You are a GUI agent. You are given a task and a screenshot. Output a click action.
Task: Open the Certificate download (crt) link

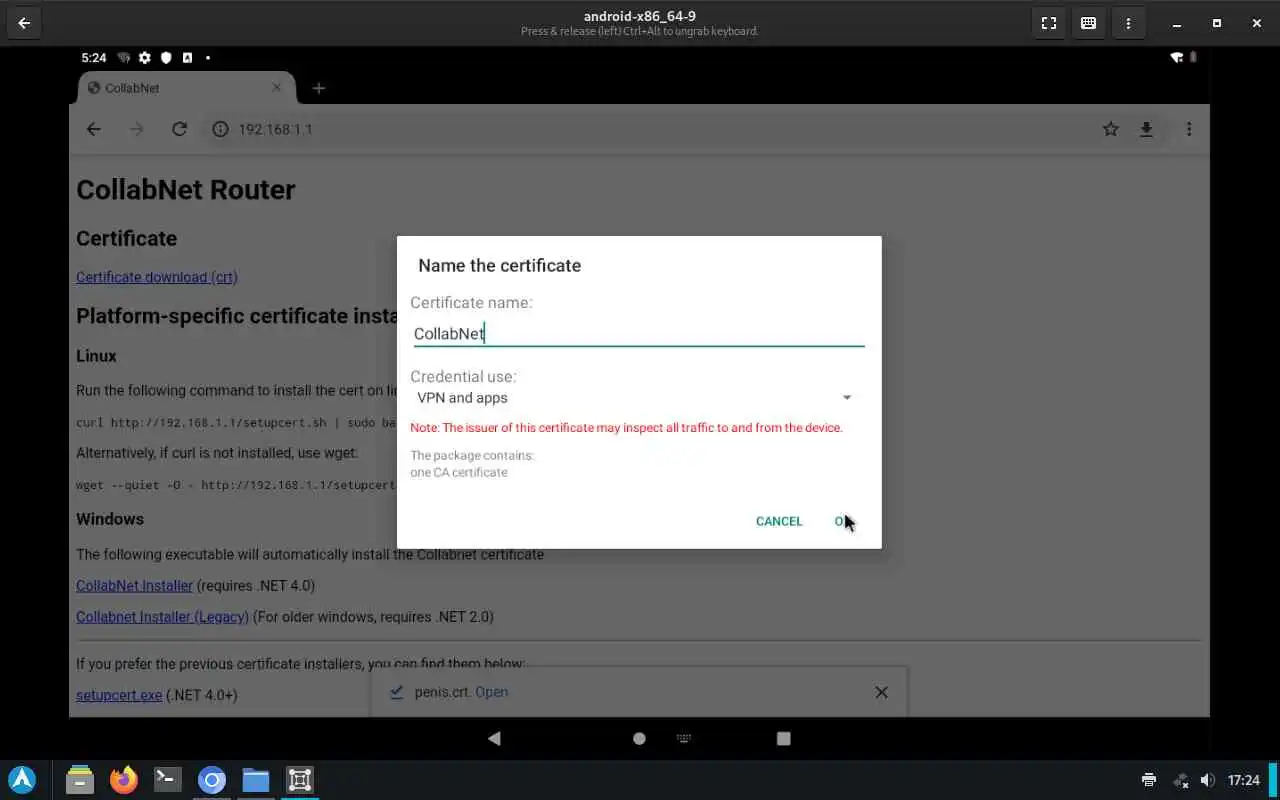[x=157, y=277]
